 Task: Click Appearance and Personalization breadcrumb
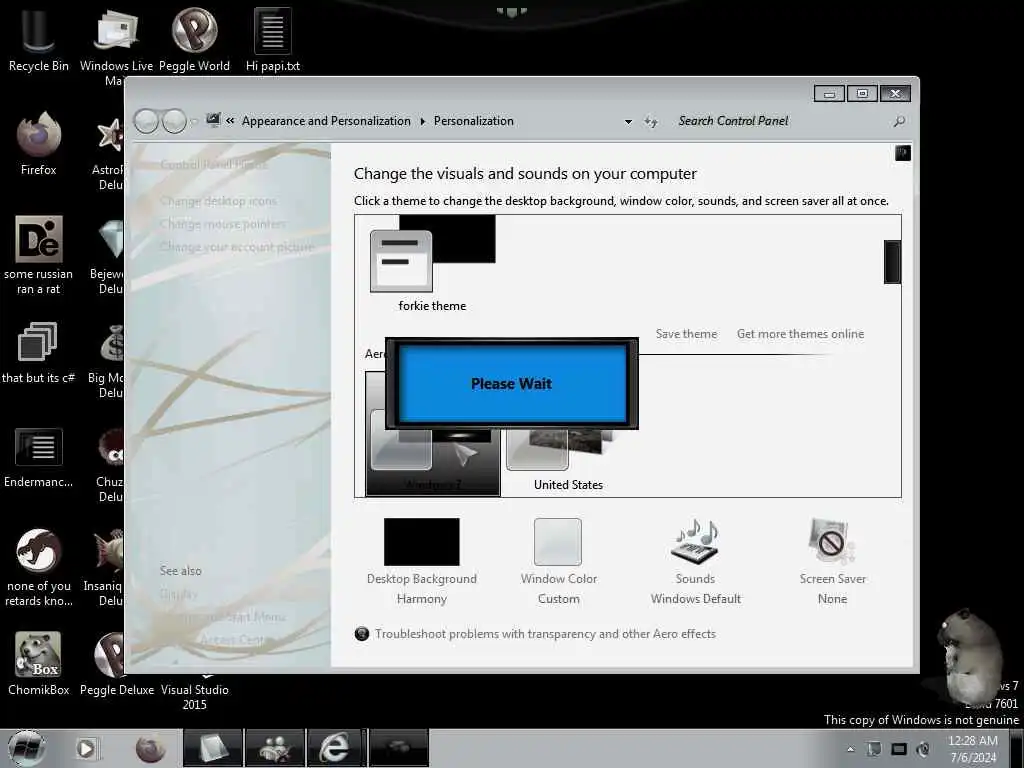pos(326,121)
